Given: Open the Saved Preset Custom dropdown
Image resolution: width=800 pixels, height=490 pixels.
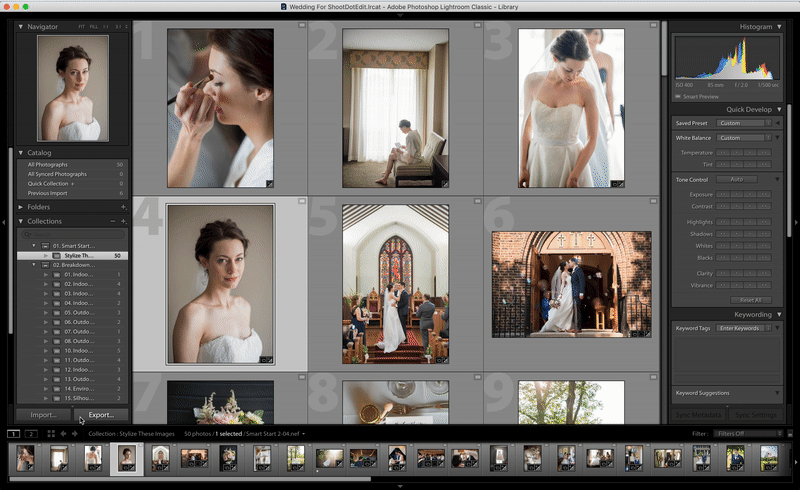Looking at the screenshot, I should [744, 123].
